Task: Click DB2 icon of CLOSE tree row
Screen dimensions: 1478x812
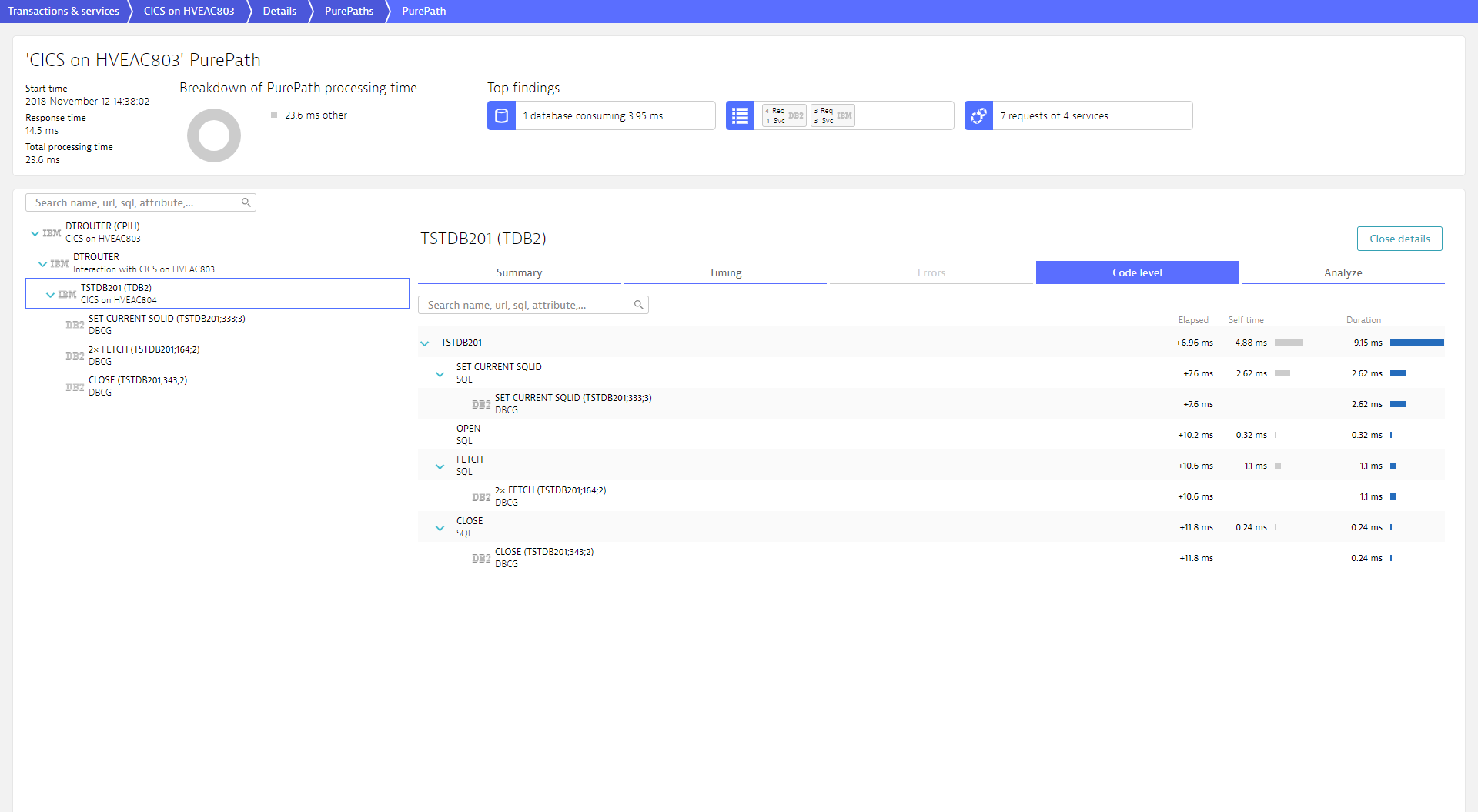Action: (x=75, y=386)
